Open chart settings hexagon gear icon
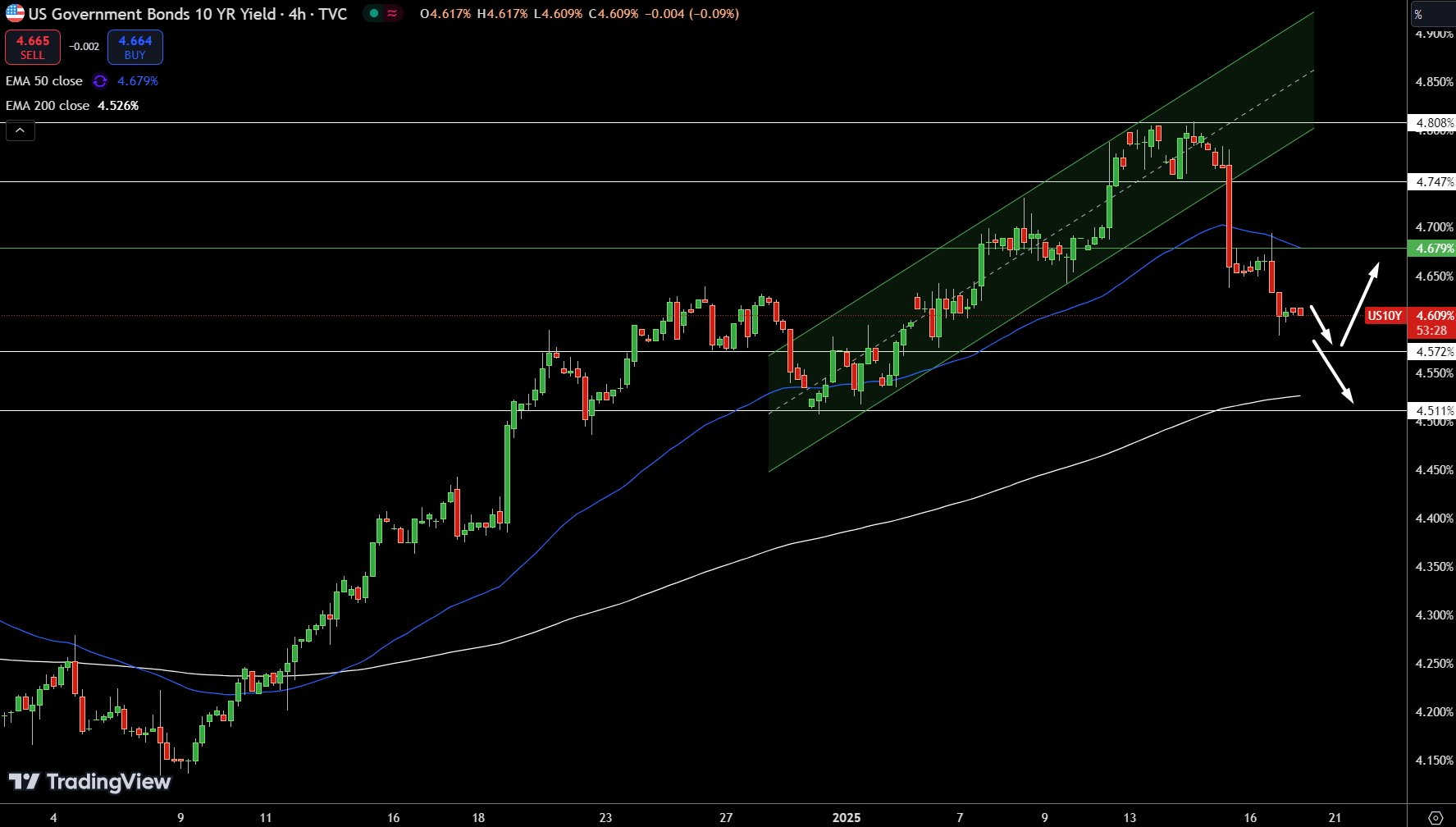 1435,817
